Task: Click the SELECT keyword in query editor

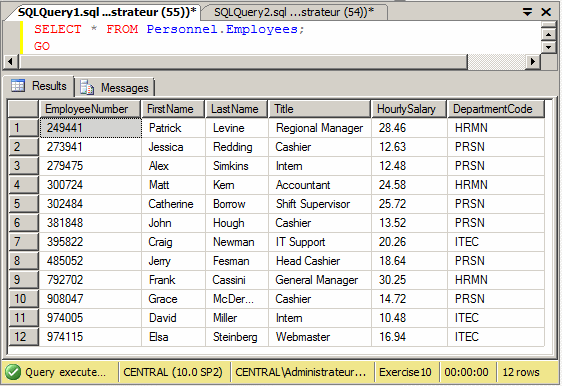Action: 58,29
